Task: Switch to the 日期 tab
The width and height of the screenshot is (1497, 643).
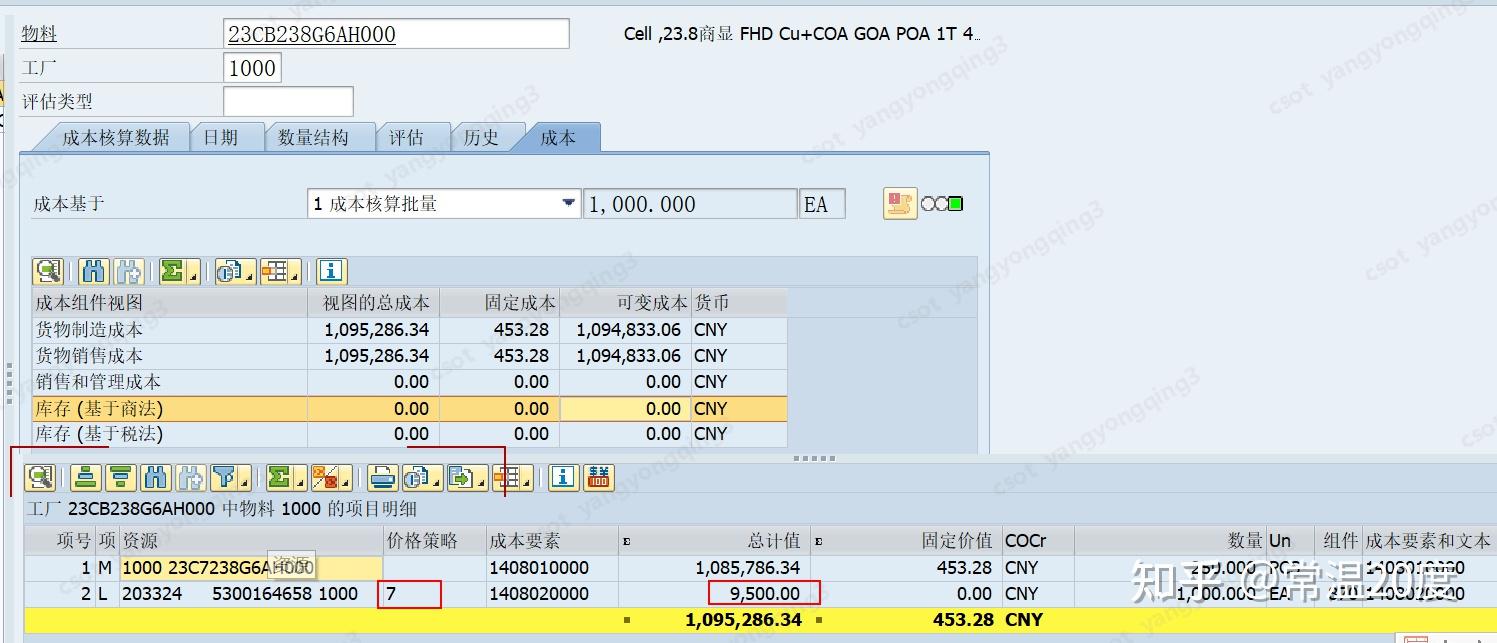Action: tap(226, 137)
